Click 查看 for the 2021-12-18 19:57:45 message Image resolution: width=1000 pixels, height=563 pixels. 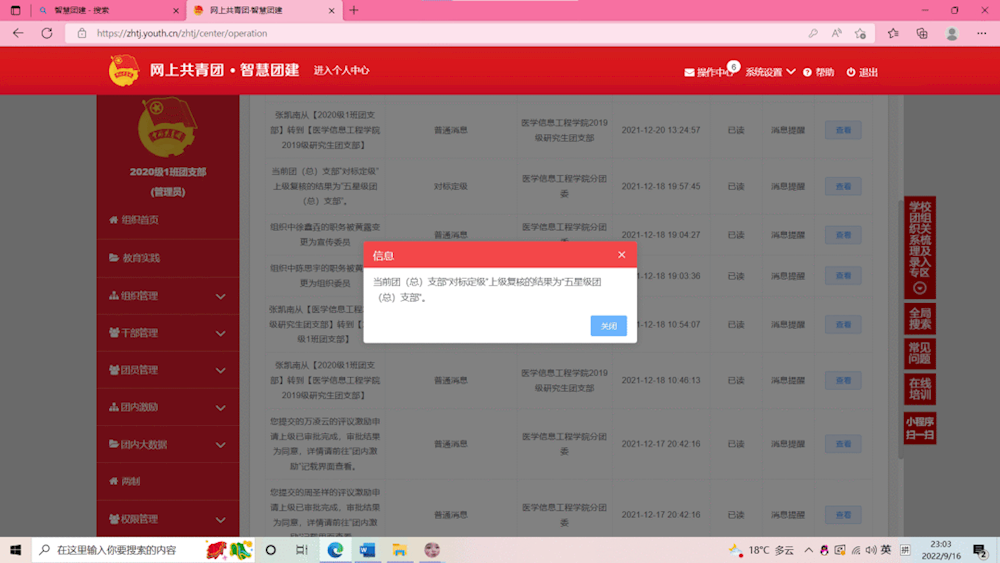(x=843, y=186)
